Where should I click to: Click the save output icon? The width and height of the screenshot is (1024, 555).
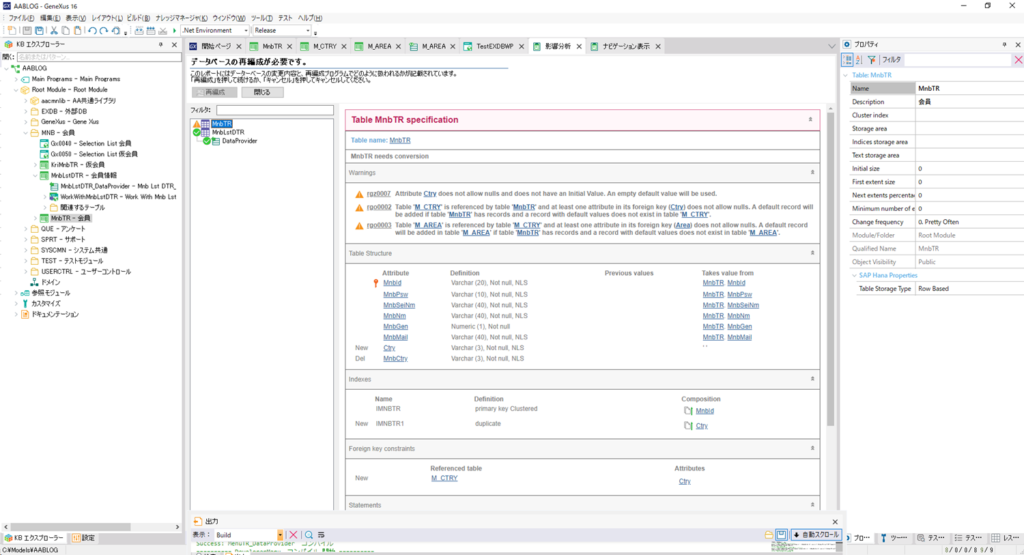click(x=781, y=535)
